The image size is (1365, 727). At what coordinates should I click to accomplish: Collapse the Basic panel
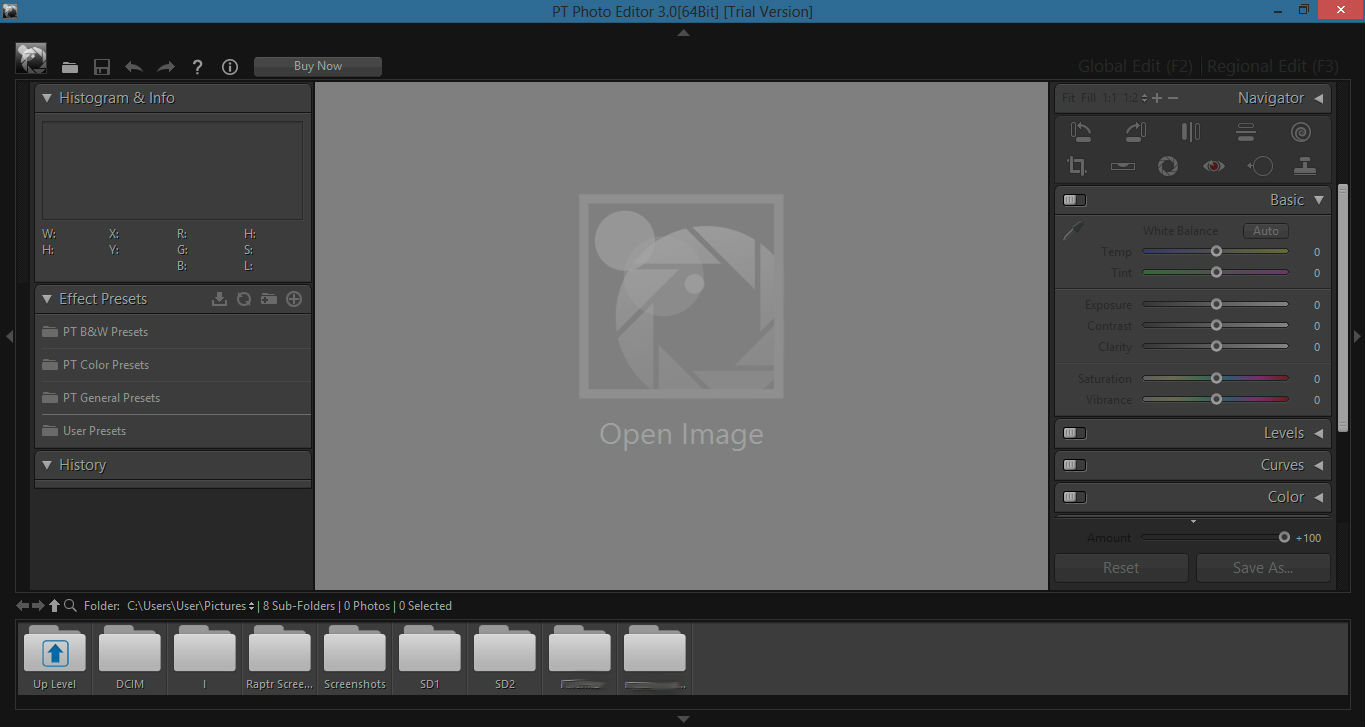pos(1318,200)
